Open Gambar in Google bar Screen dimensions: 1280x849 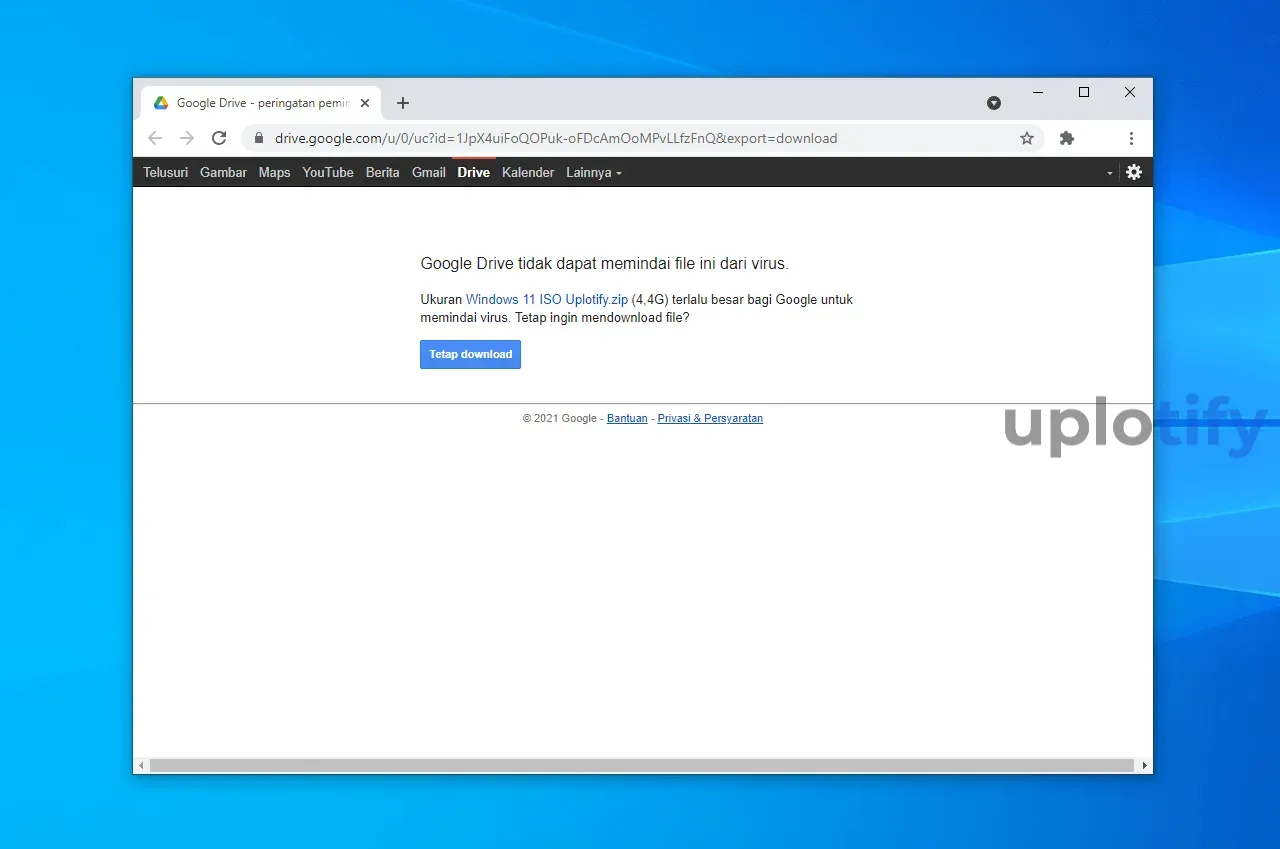(x=223, y=172)
